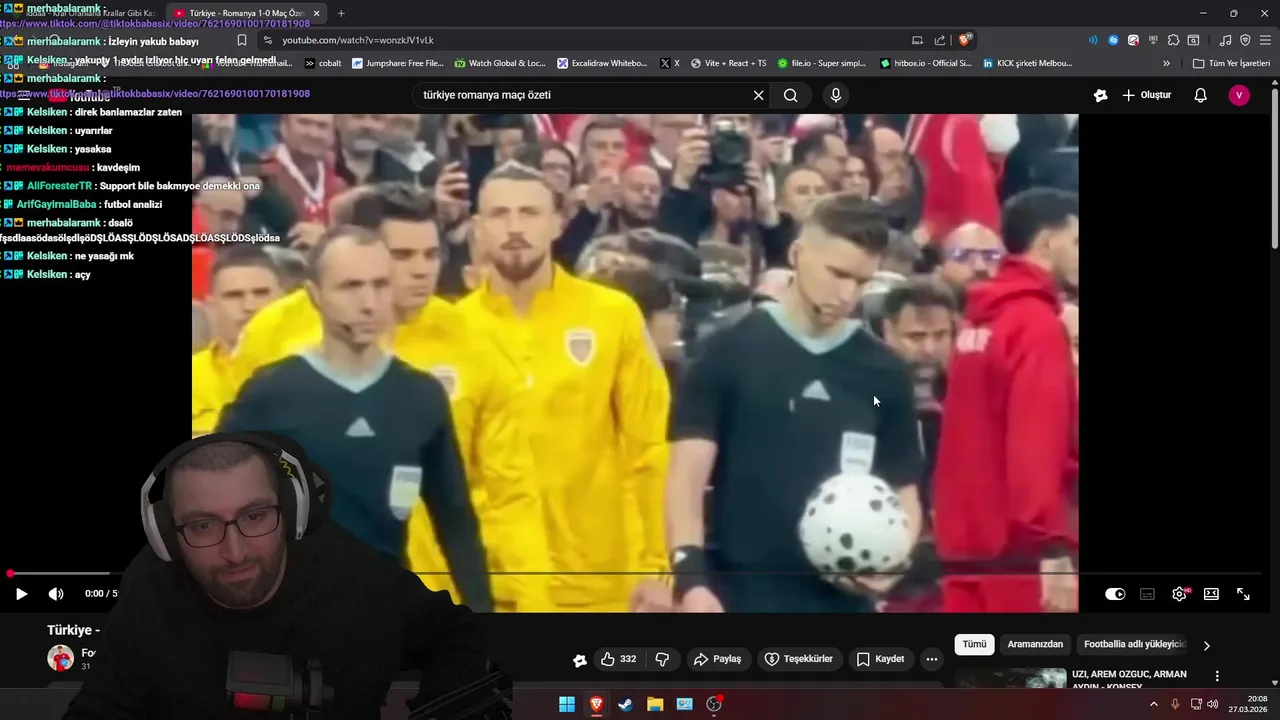Open Brave music note playlist icon
The width and height of the screenshot is (1280, 720).
tap(1226, 40)
